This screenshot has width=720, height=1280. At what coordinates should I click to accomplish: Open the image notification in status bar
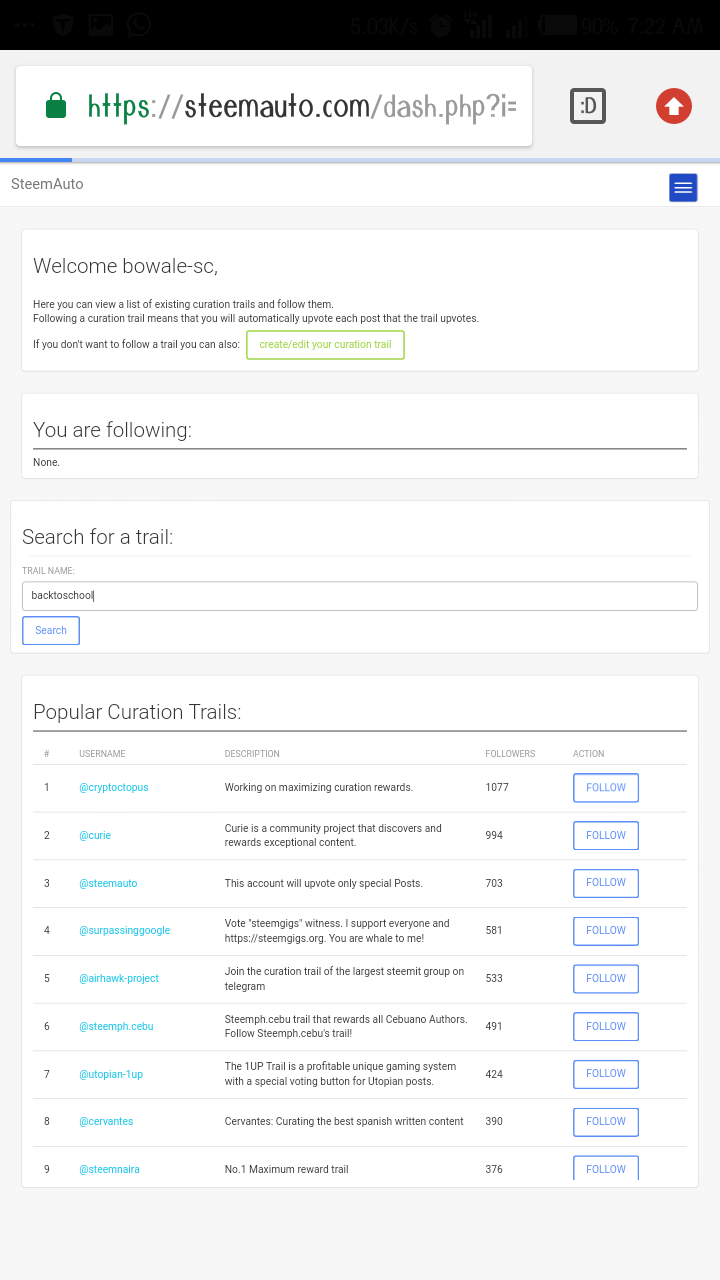[101, 25]
